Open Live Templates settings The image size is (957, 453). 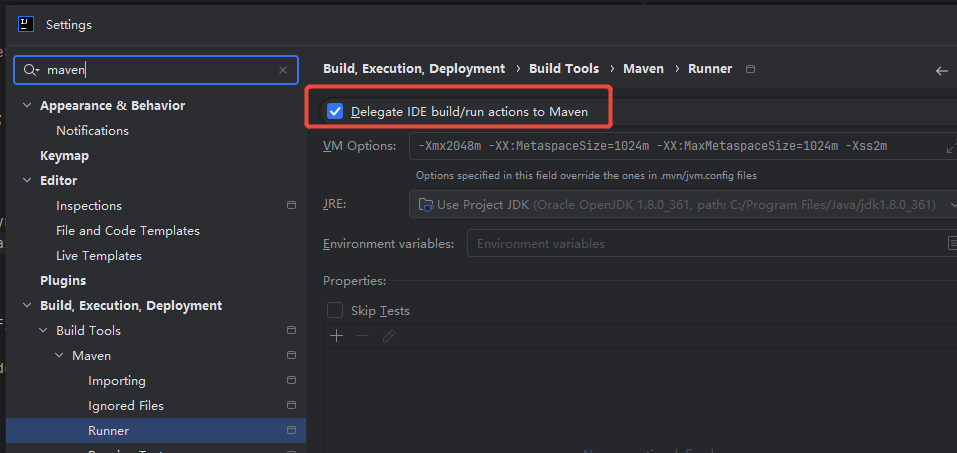point(99,256)
